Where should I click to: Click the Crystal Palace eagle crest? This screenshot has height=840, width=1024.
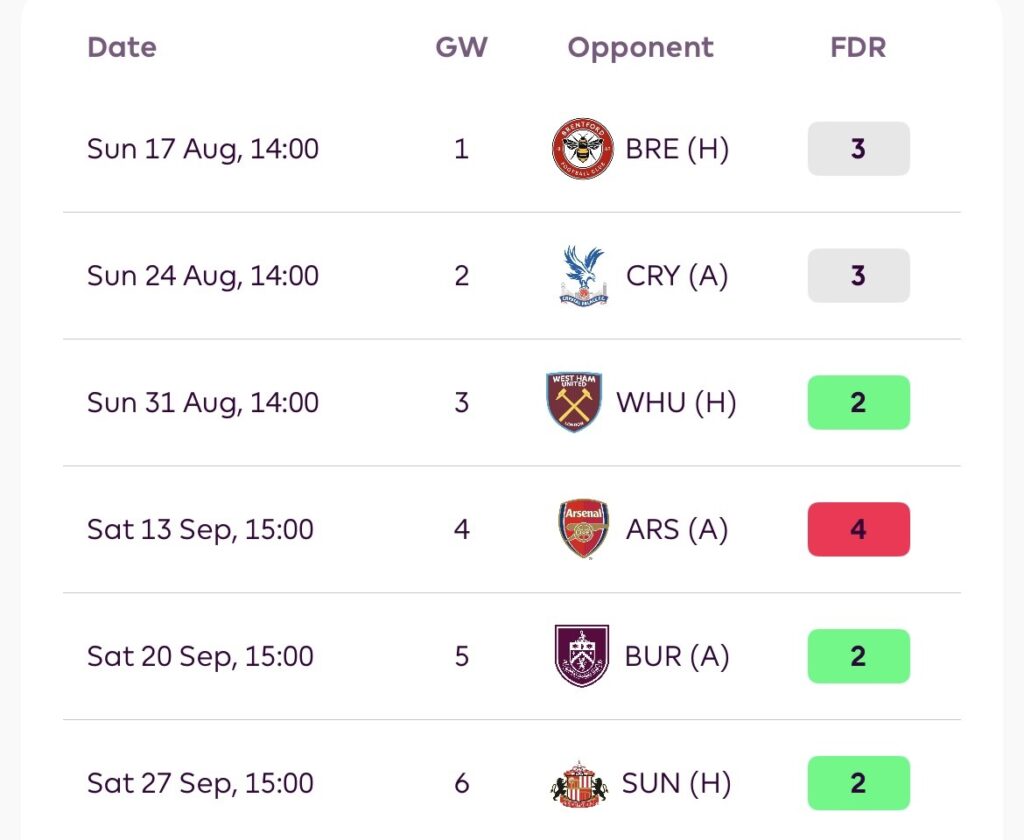click(583, 276)
